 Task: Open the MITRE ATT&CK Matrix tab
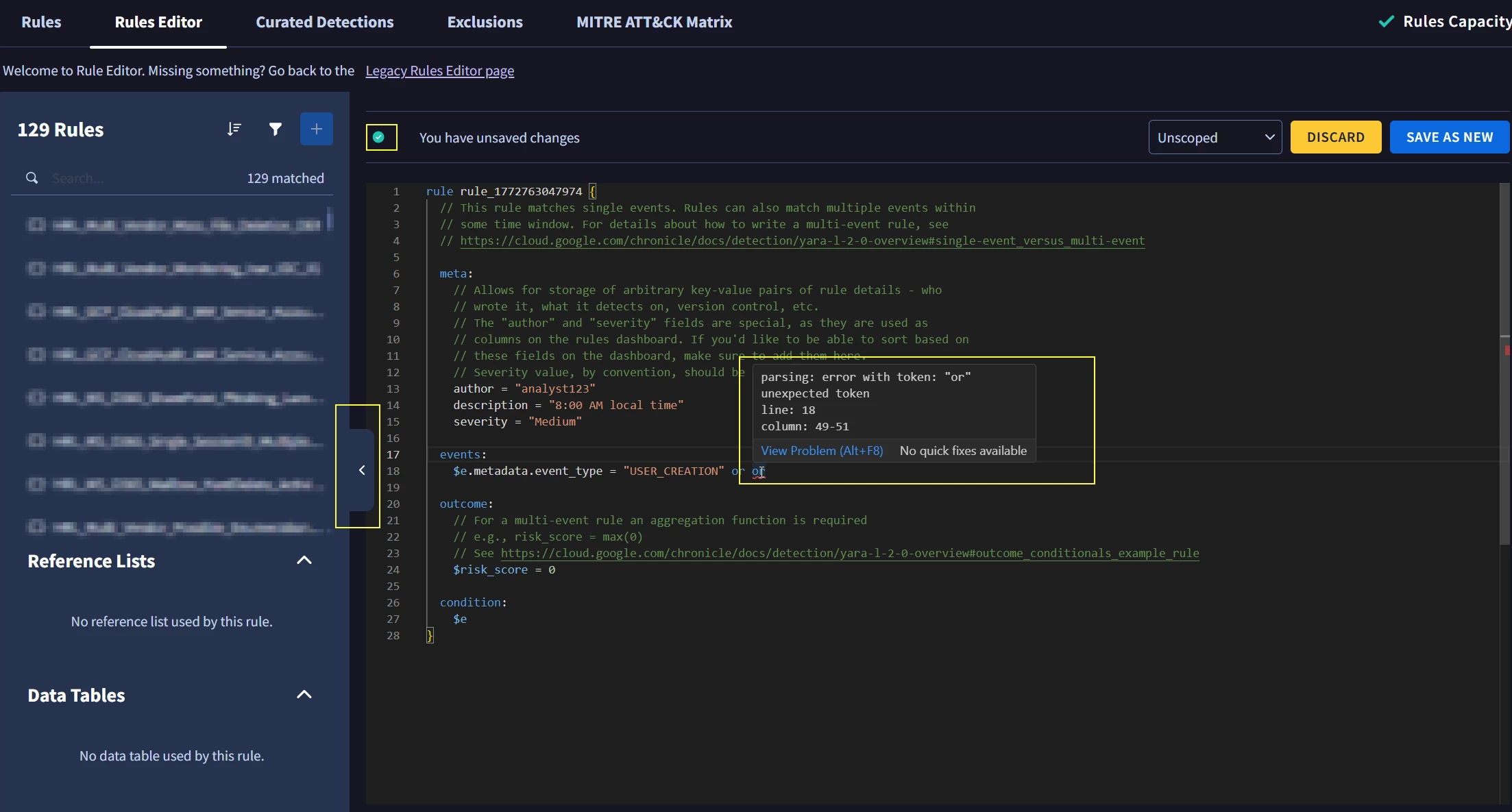[x=654, y=23]
